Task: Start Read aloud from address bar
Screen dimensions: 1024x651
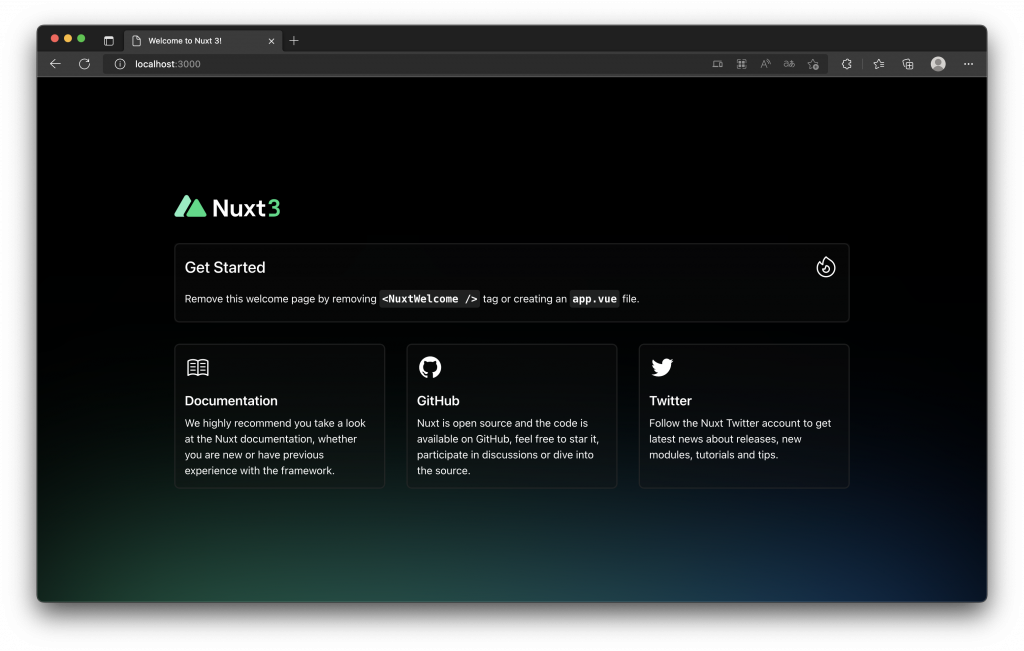Action: 765,64
